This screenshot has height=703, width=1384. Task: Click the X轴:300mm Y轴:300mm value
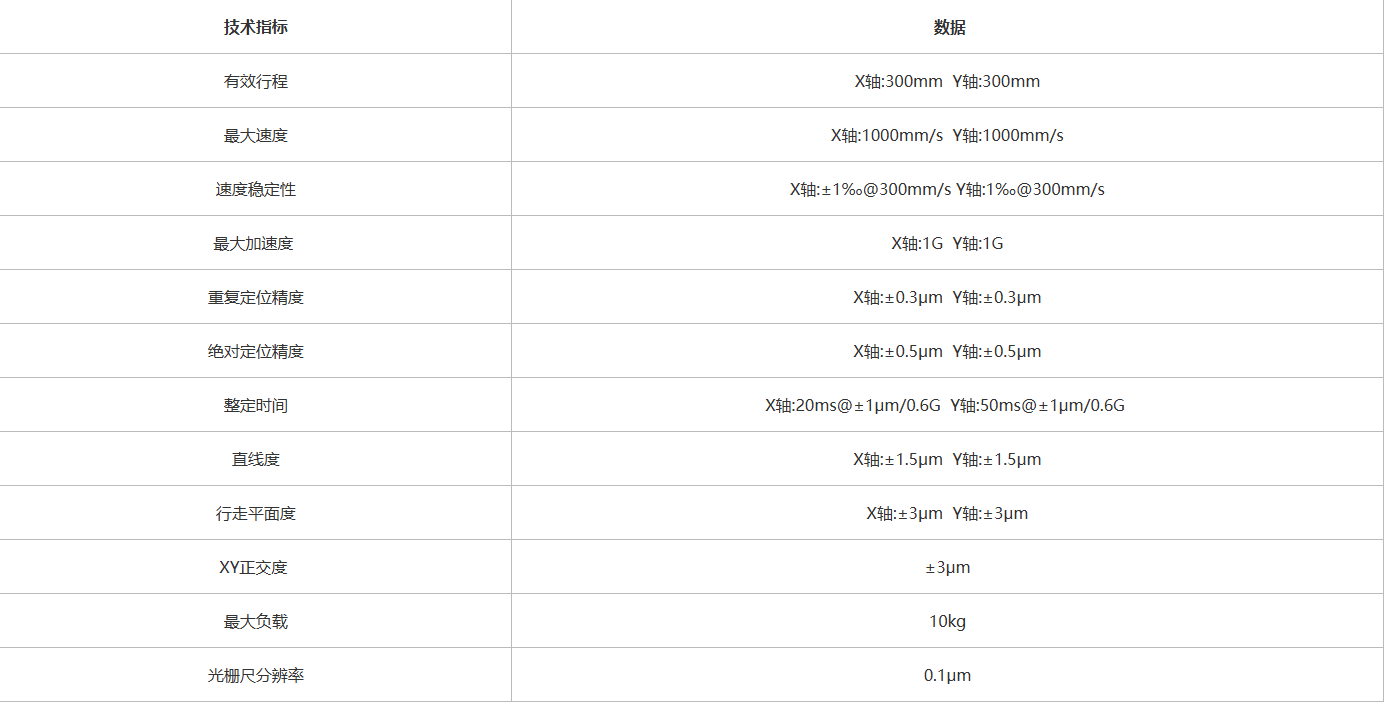click(x=947, y=81)
